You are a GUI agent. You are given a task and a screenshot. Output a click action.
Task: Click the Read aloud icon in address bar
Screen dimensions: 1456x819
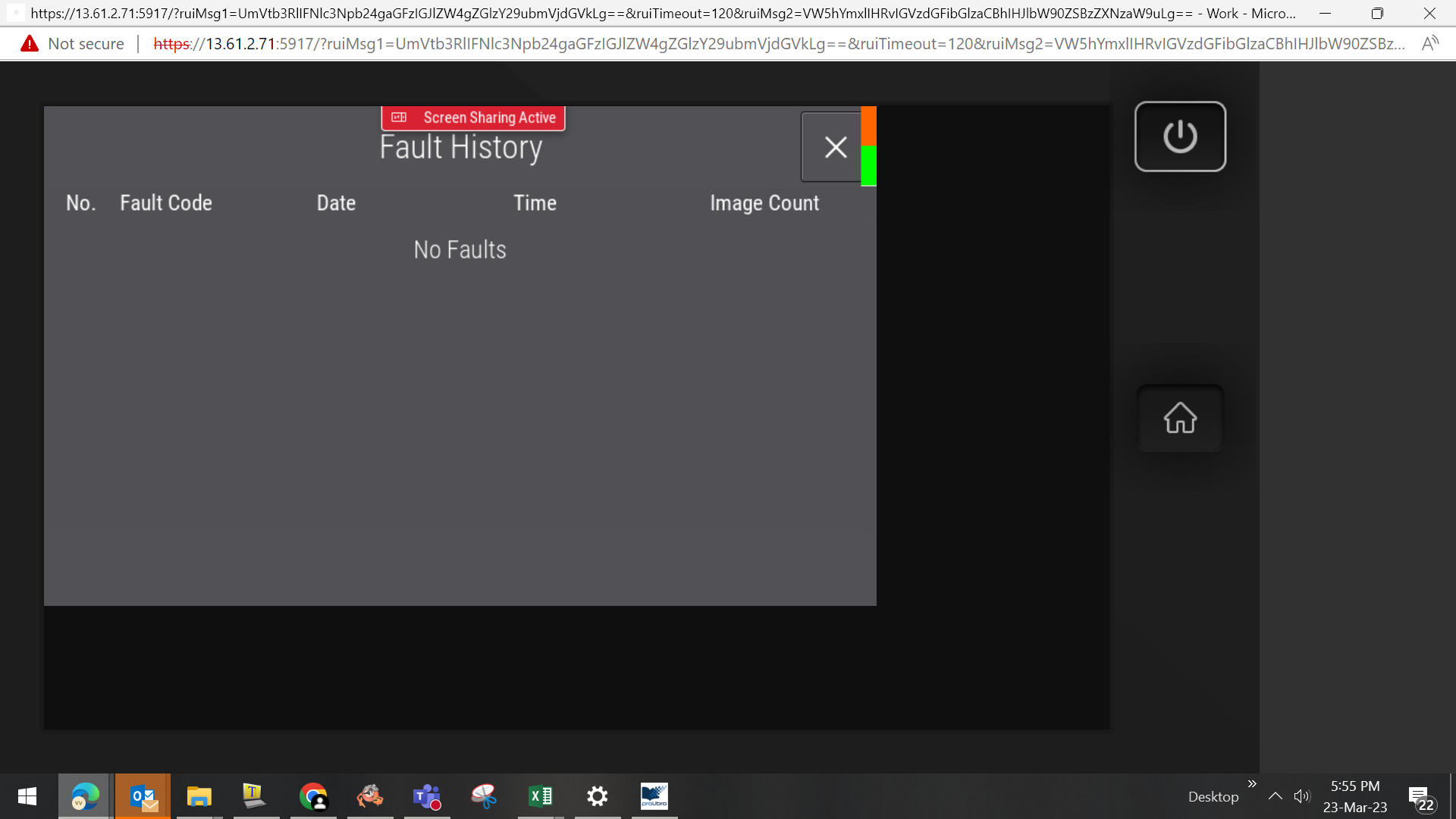(1430, 44)
